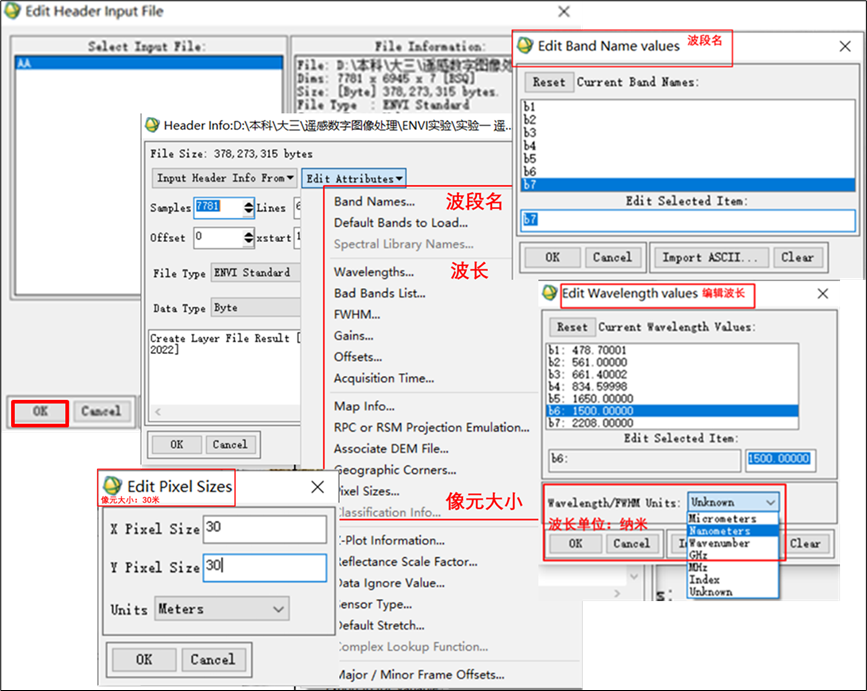The image size is (867, 691).
Task: Adjust the Offset spinner arrows
Action: coord(248,237)
